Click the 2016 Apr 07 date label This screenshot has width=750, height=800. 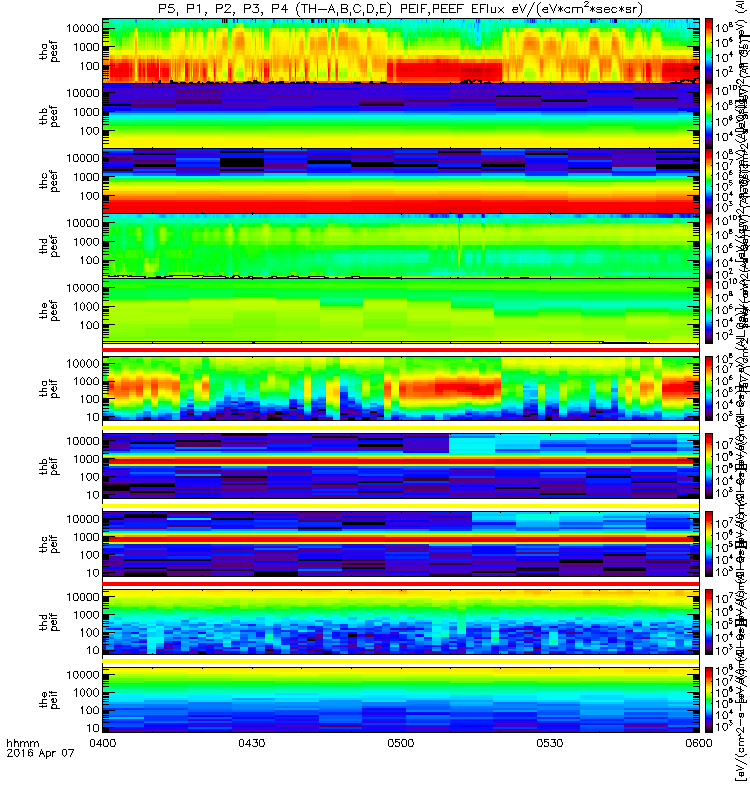coord(40,753)
